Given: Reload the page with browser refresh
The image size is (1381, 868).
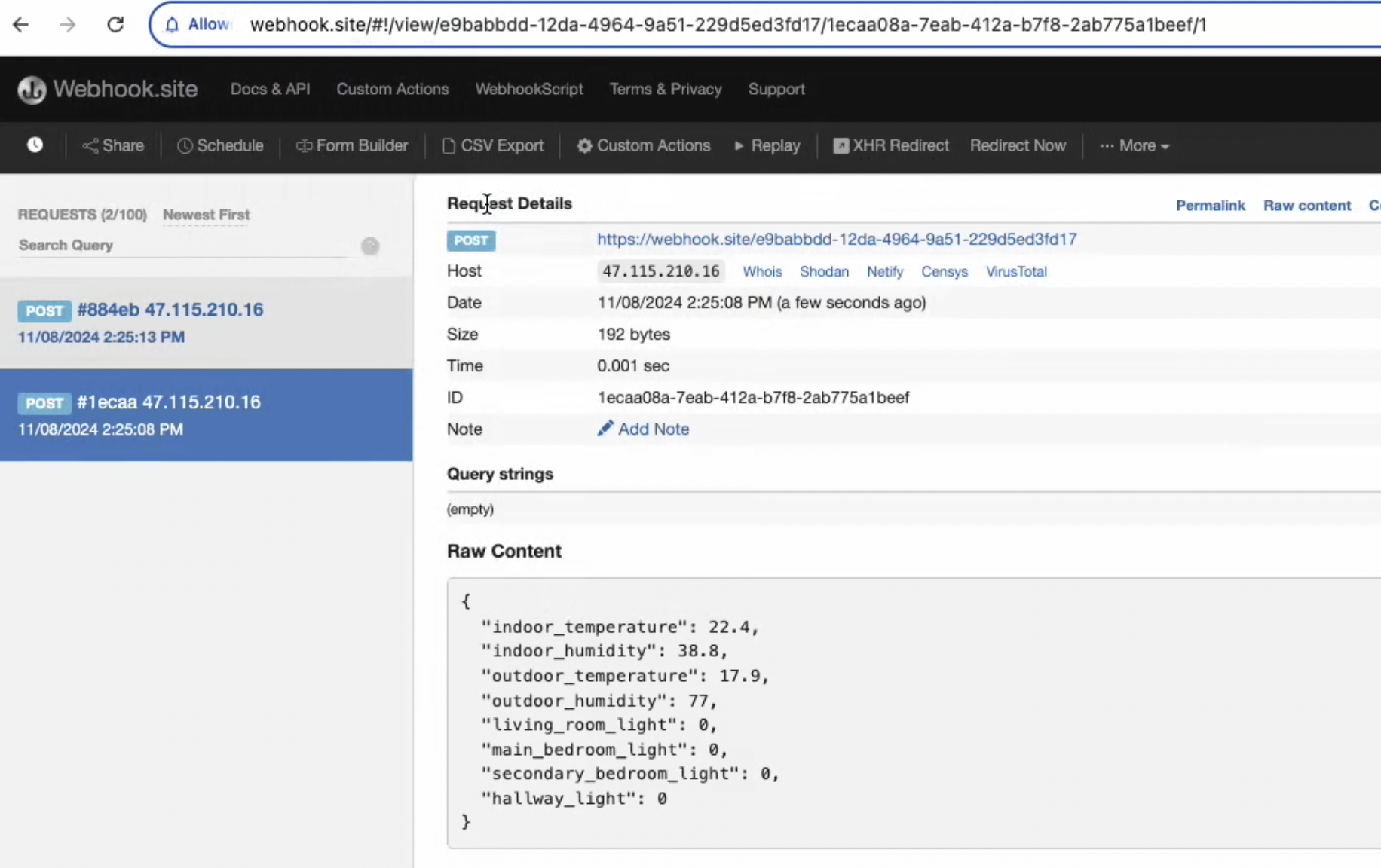Looking at the screenshot, I should pyautogui.click(x=115, y=25).
